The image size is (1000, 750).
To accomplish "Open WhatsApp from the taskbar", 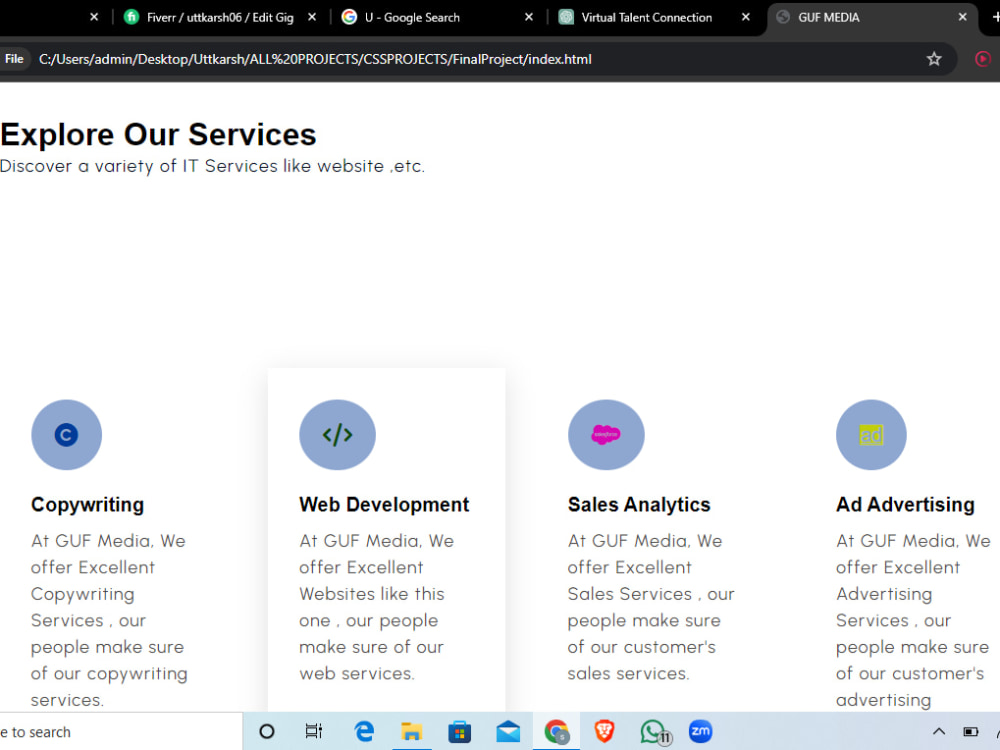I will (654, 732).
